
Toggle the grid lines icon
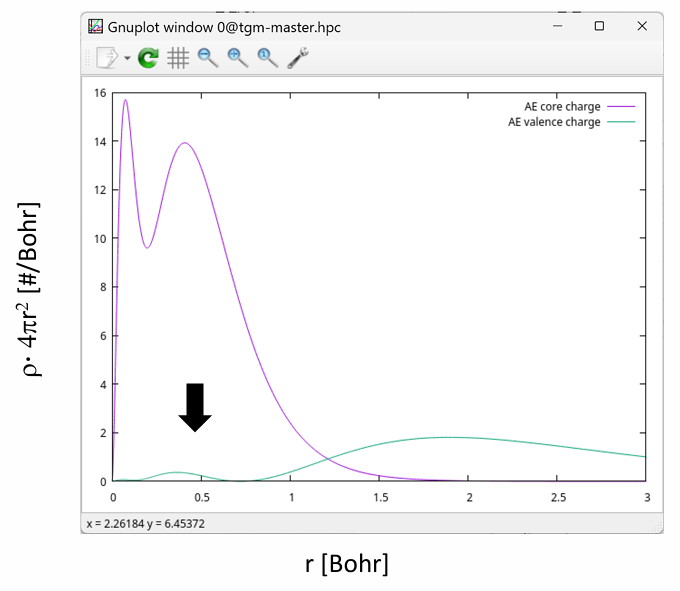(x=178, y=59)
